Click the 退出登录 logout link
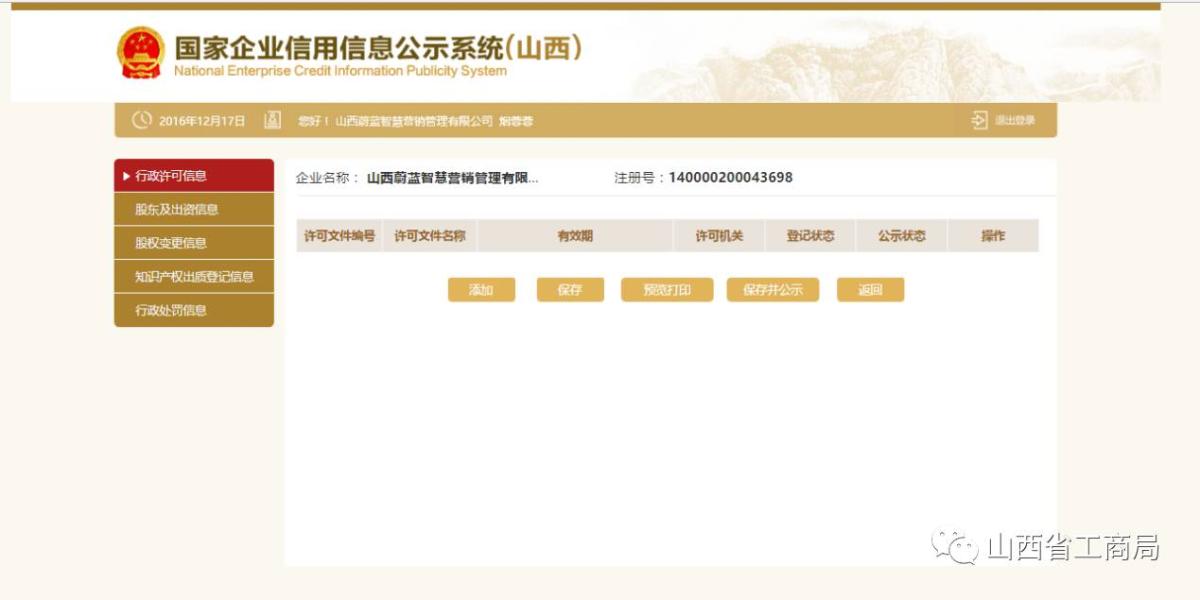Image resolution: width=1200 pixels, height=600 pixels. [1014, 120]
